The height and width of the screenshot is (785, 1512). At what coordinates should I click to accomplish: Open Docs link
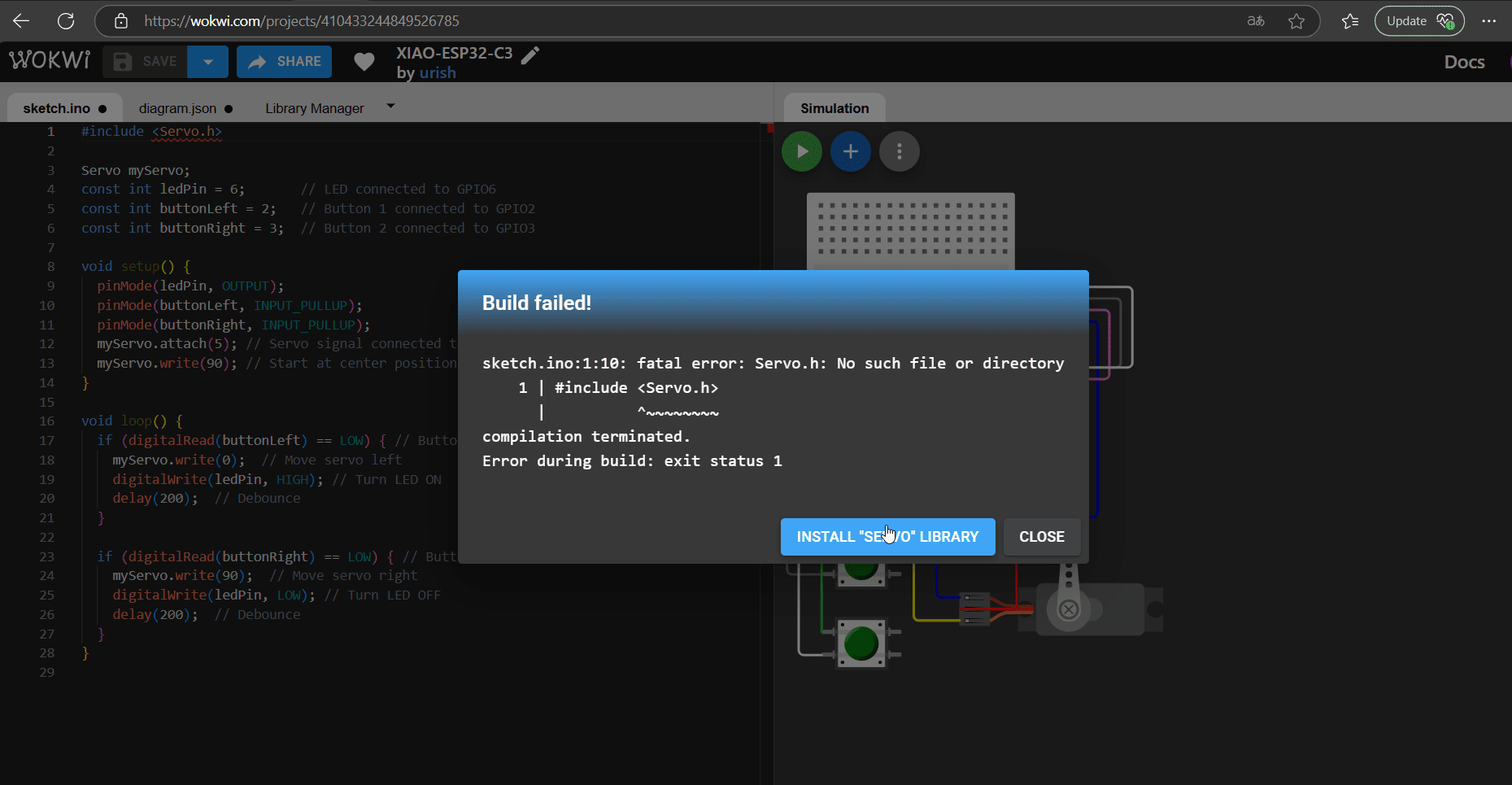[x=1464, y=62]
